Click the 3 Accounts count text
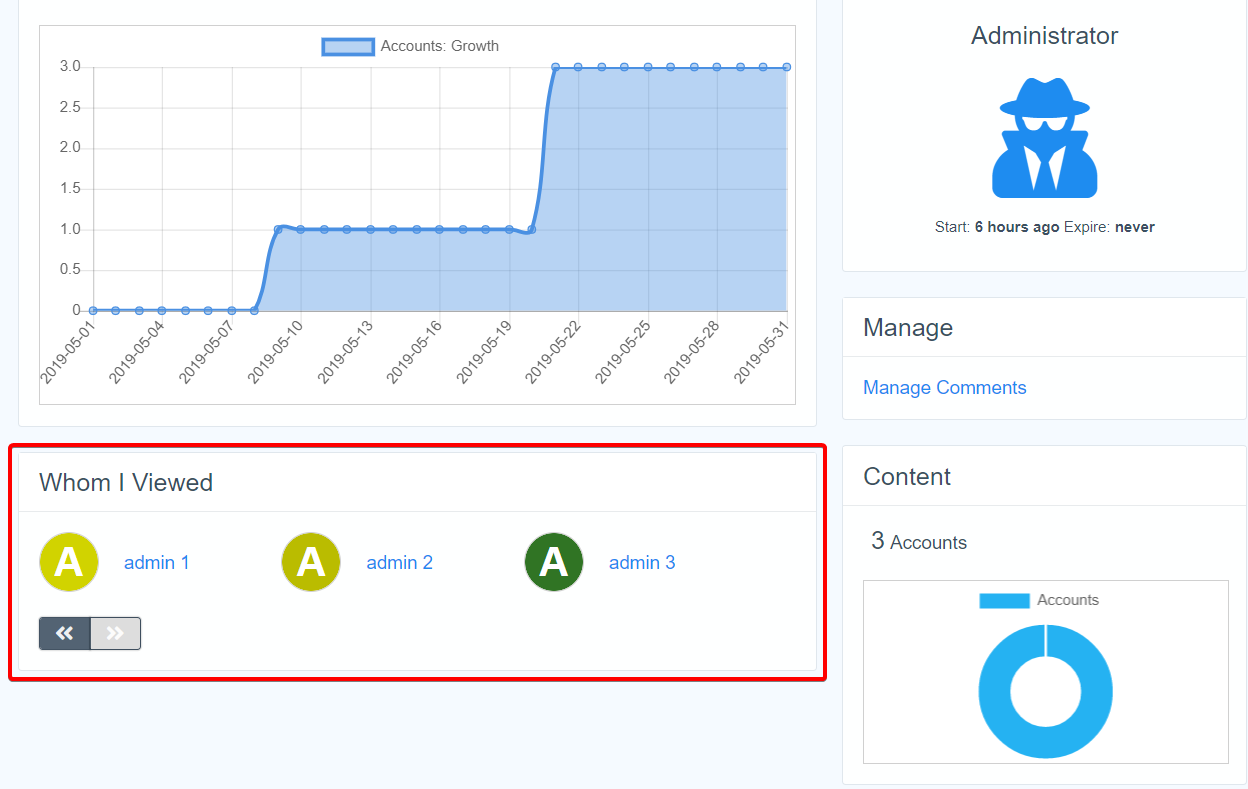Screen dimensions: 1248x789 pyautogui.click(x=918, y=542)
